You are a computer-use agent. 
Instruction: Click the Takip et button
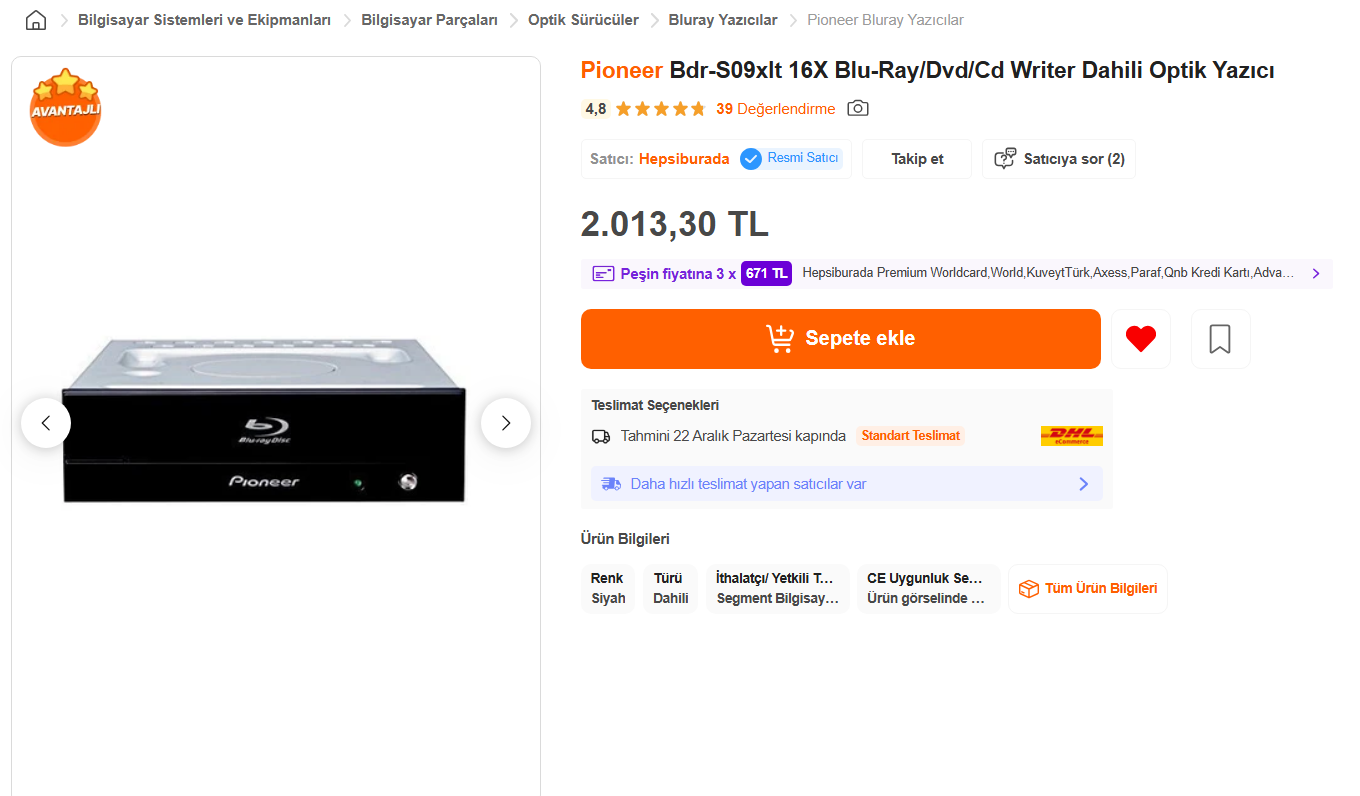click(x=917, y=159)
